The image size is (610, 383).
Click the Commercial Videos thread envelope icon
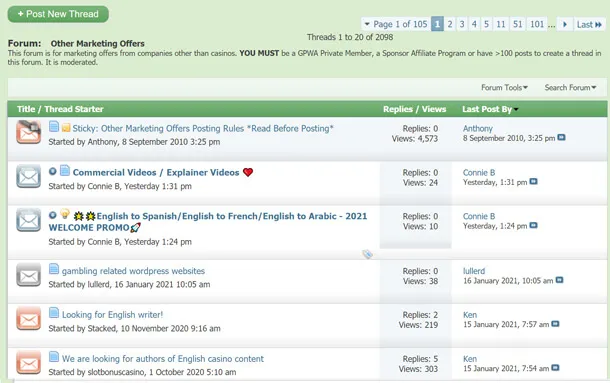click(28, 176)
